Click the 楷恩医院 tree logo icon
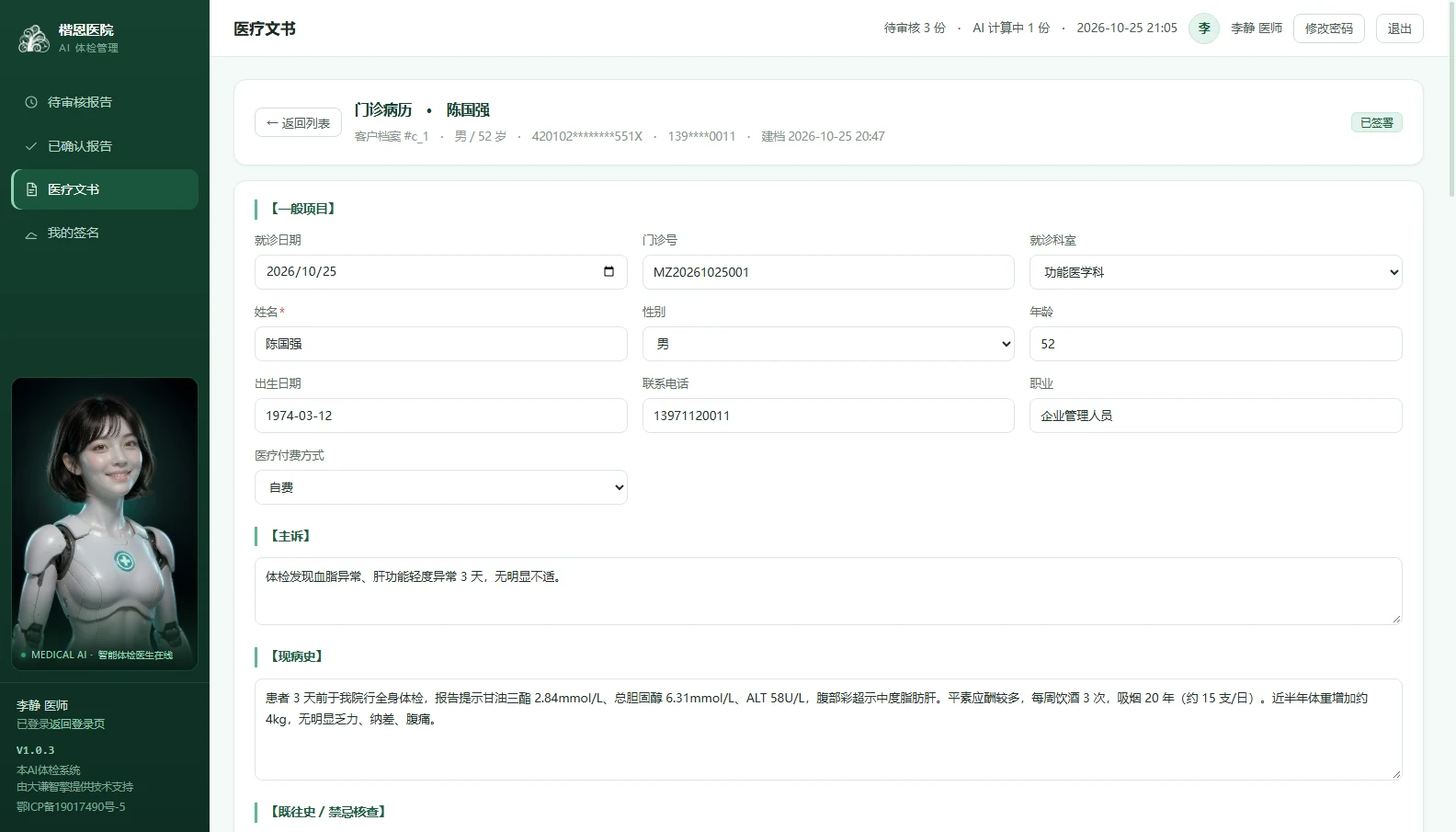 click(x=34, y=38)
